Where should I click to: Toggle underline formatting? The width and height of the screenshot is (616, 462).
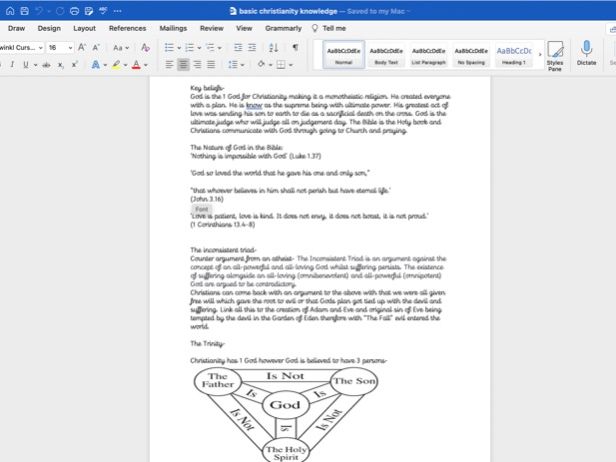26,65
